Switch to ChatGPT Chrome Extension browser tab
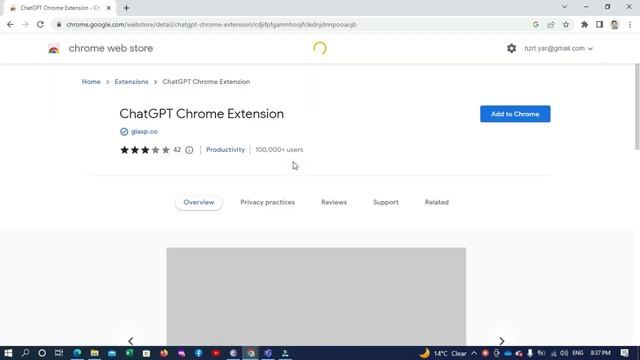Image resolution: width=640 pixels, height=360 pixels. 60,8
